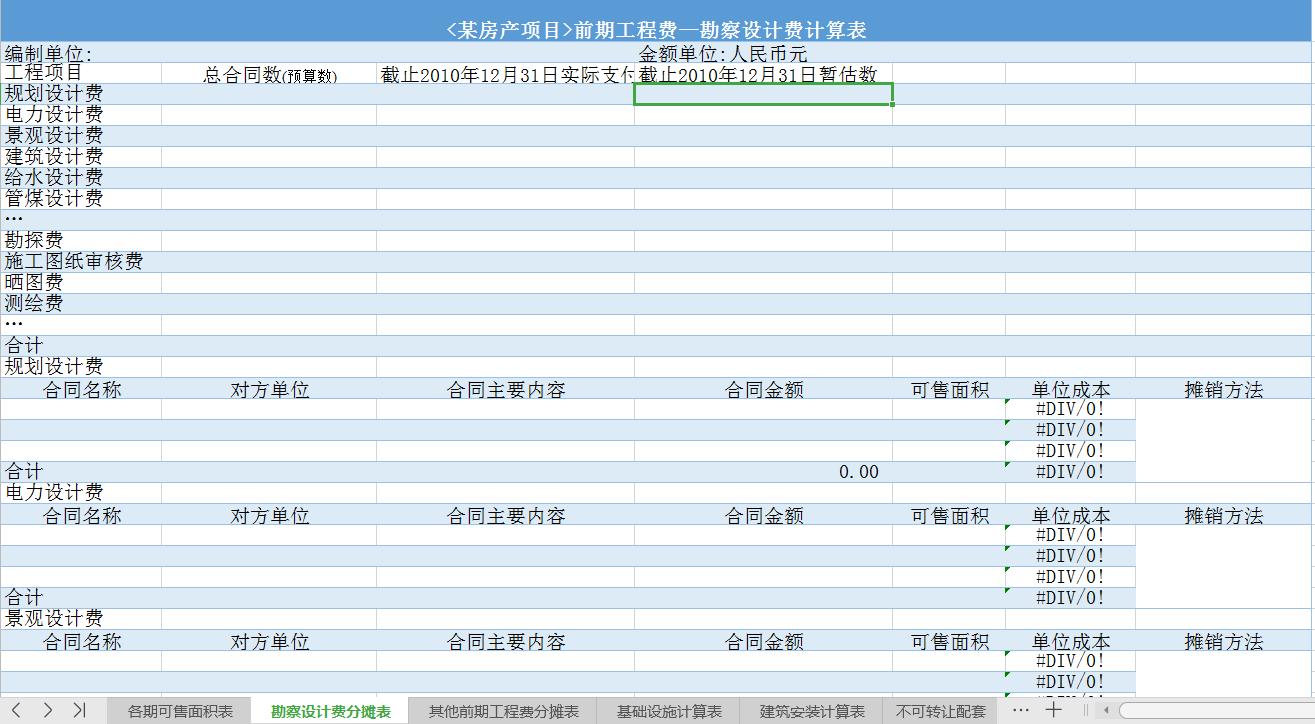Select the 测绘费 row label

[x=81, y=304]
